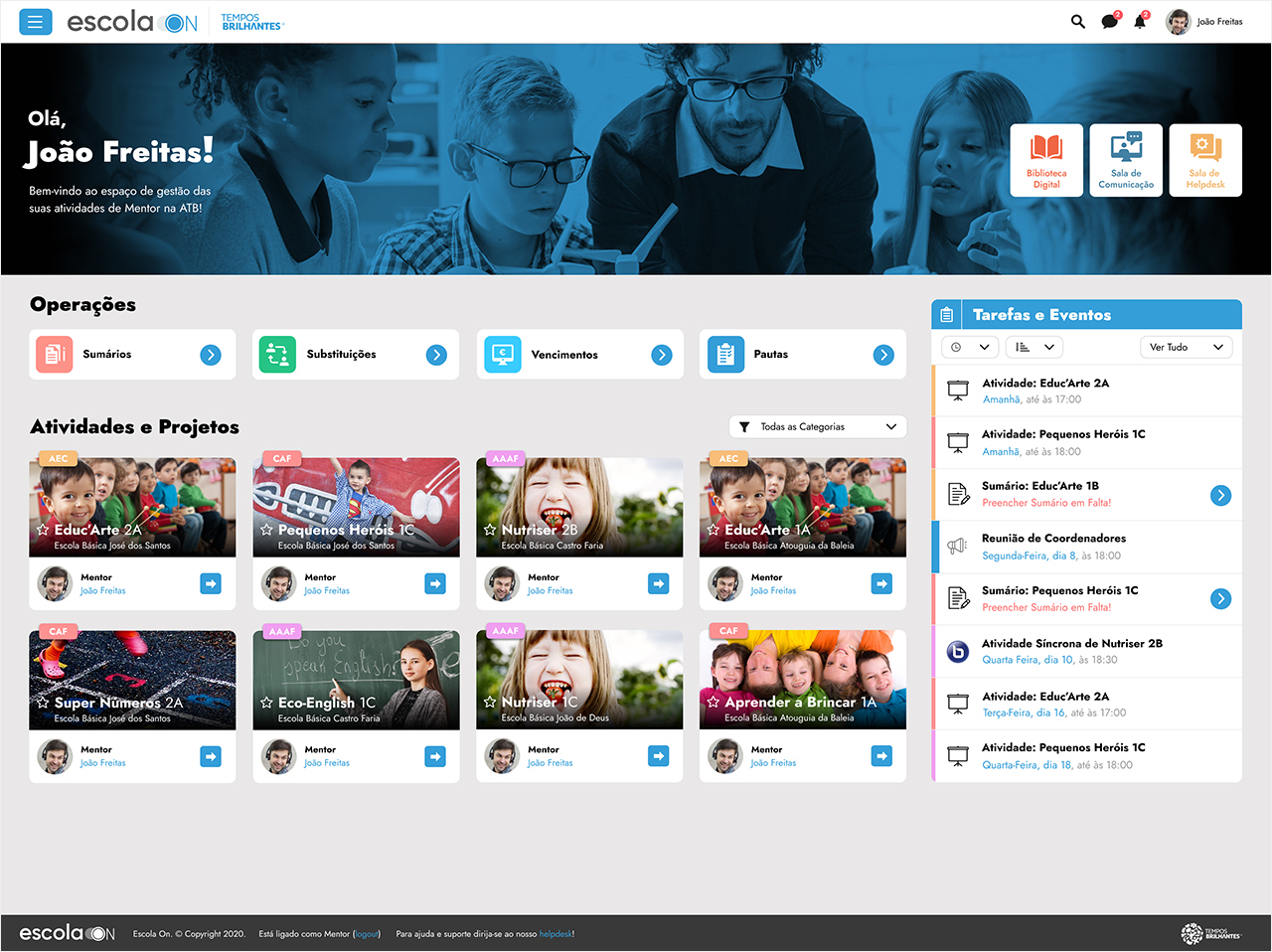Open Sala de Helpdesk tile
This screenshot has height=952, width=1272.
(x=1205, y=160)
